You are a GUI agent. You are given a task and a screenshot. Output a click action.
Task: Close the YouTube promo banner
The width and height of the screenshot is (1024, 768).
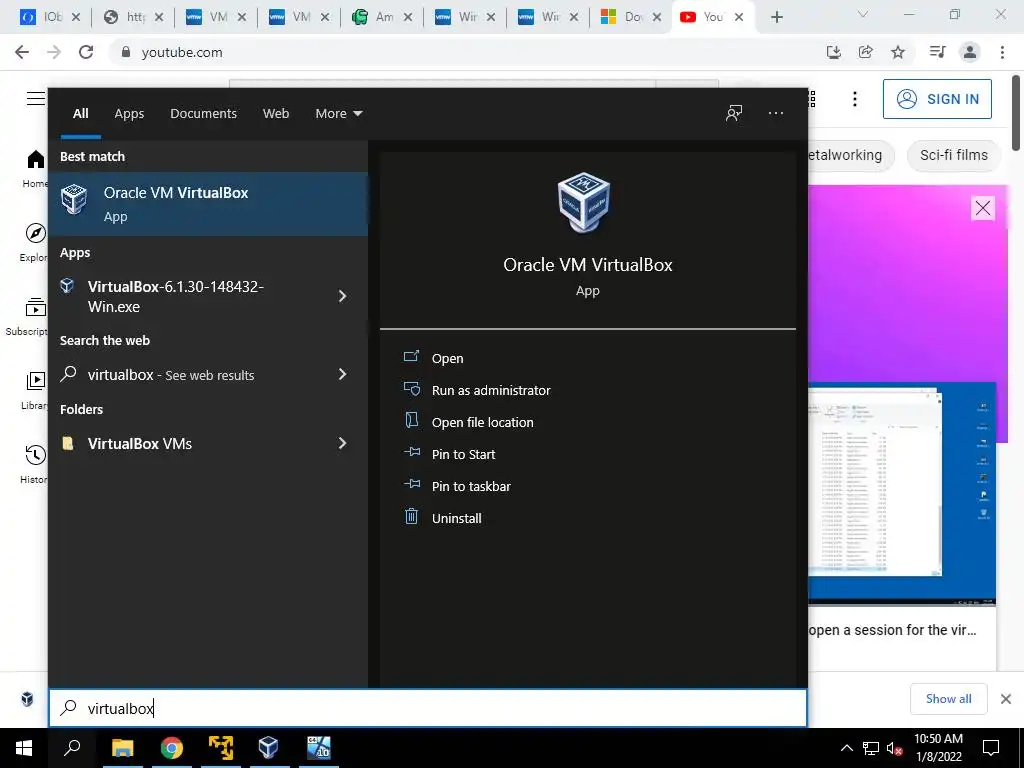(983, 208)
